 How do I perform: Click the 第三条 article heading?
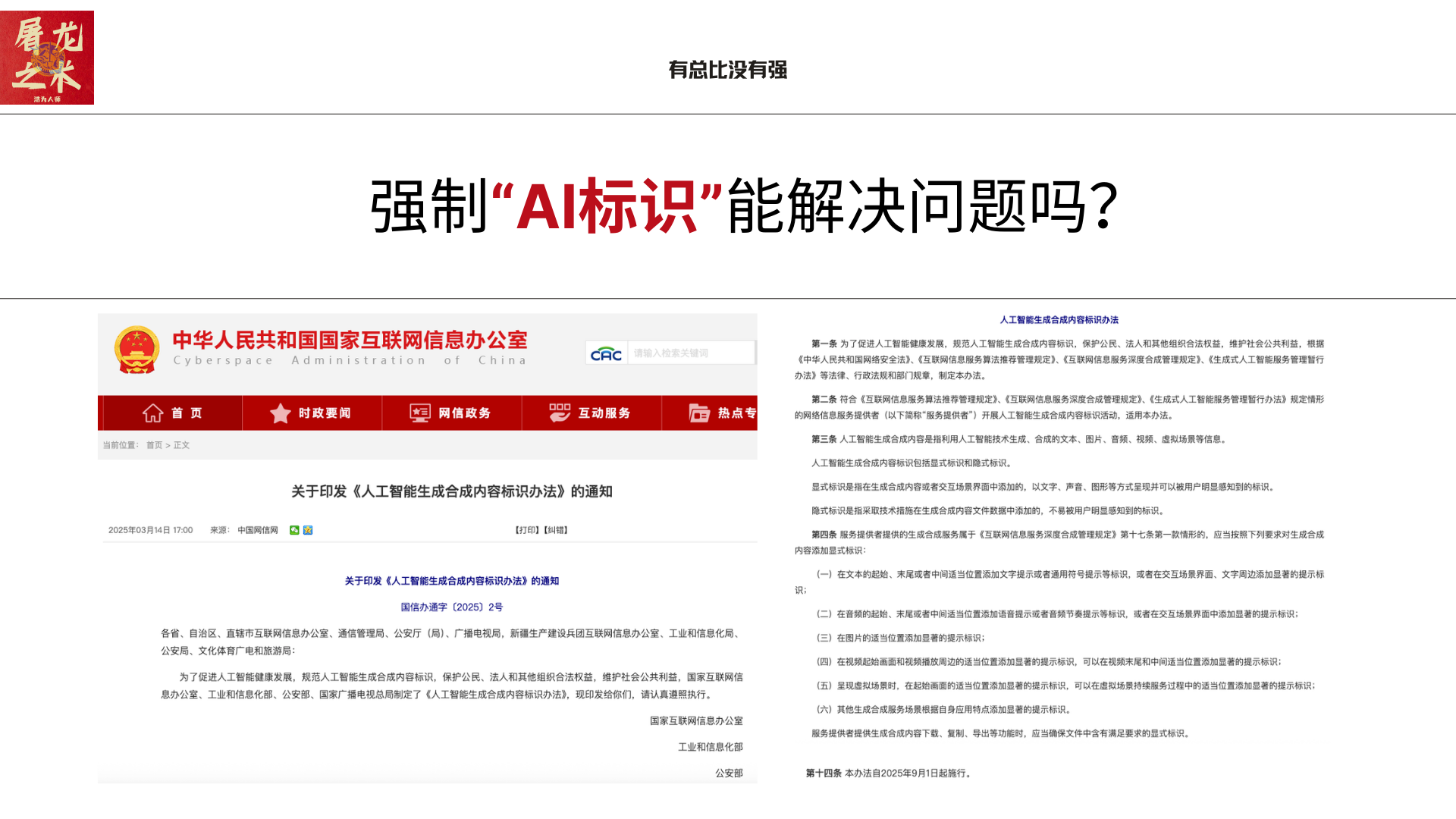coord(824,439)
